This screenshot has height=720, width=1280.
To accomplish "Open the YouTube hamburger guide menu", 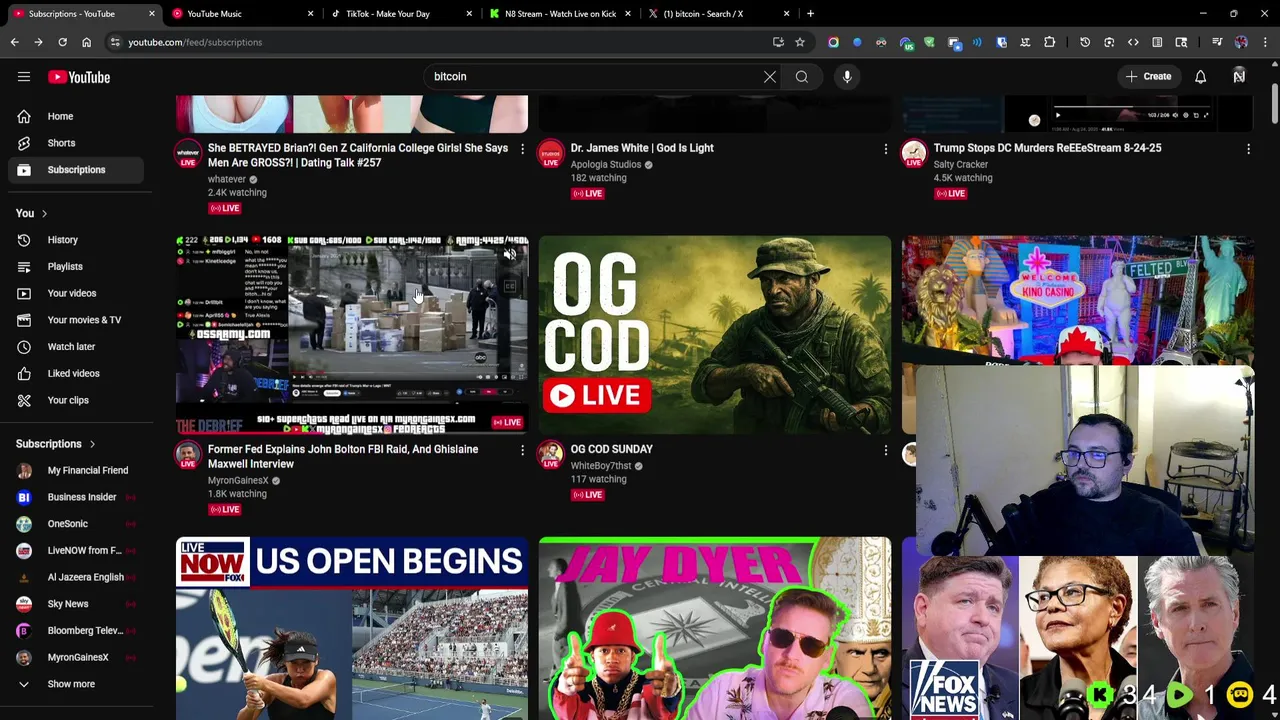I will 24,77.
